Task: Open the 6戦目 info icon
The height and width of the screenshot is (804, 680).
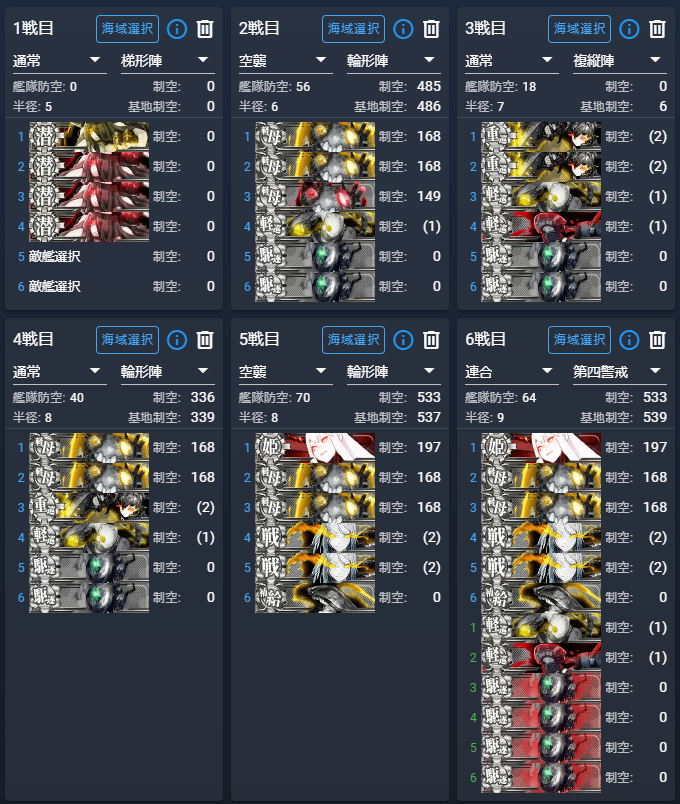Action: click(629, 340)
